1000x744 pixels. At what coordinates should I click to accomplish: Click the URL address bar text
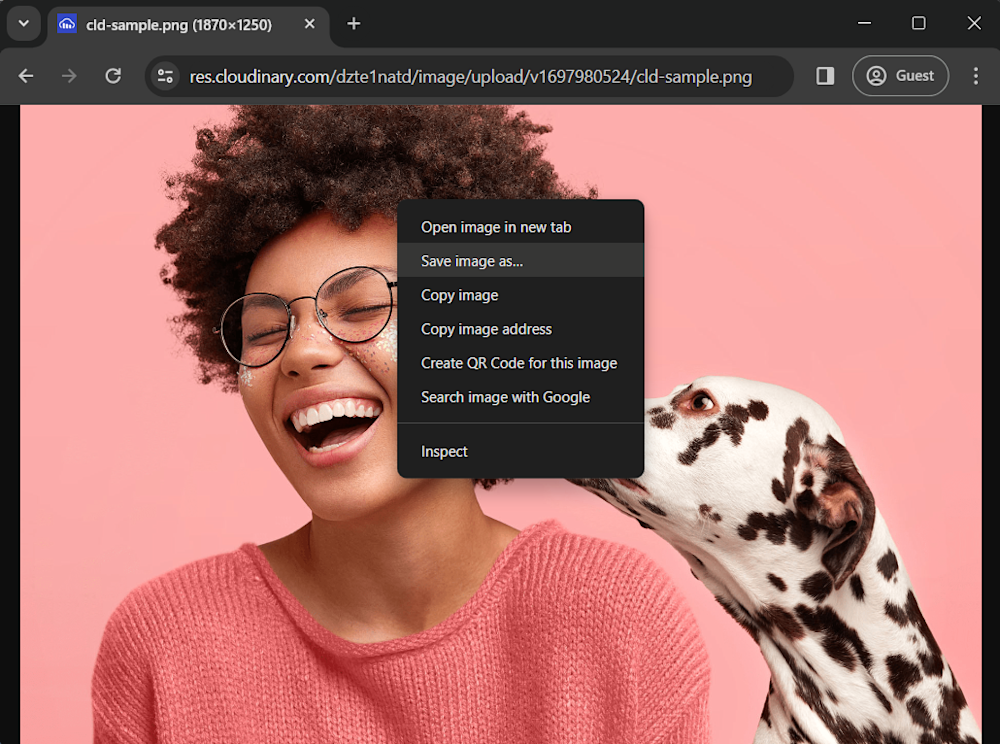tap(470, 76)
